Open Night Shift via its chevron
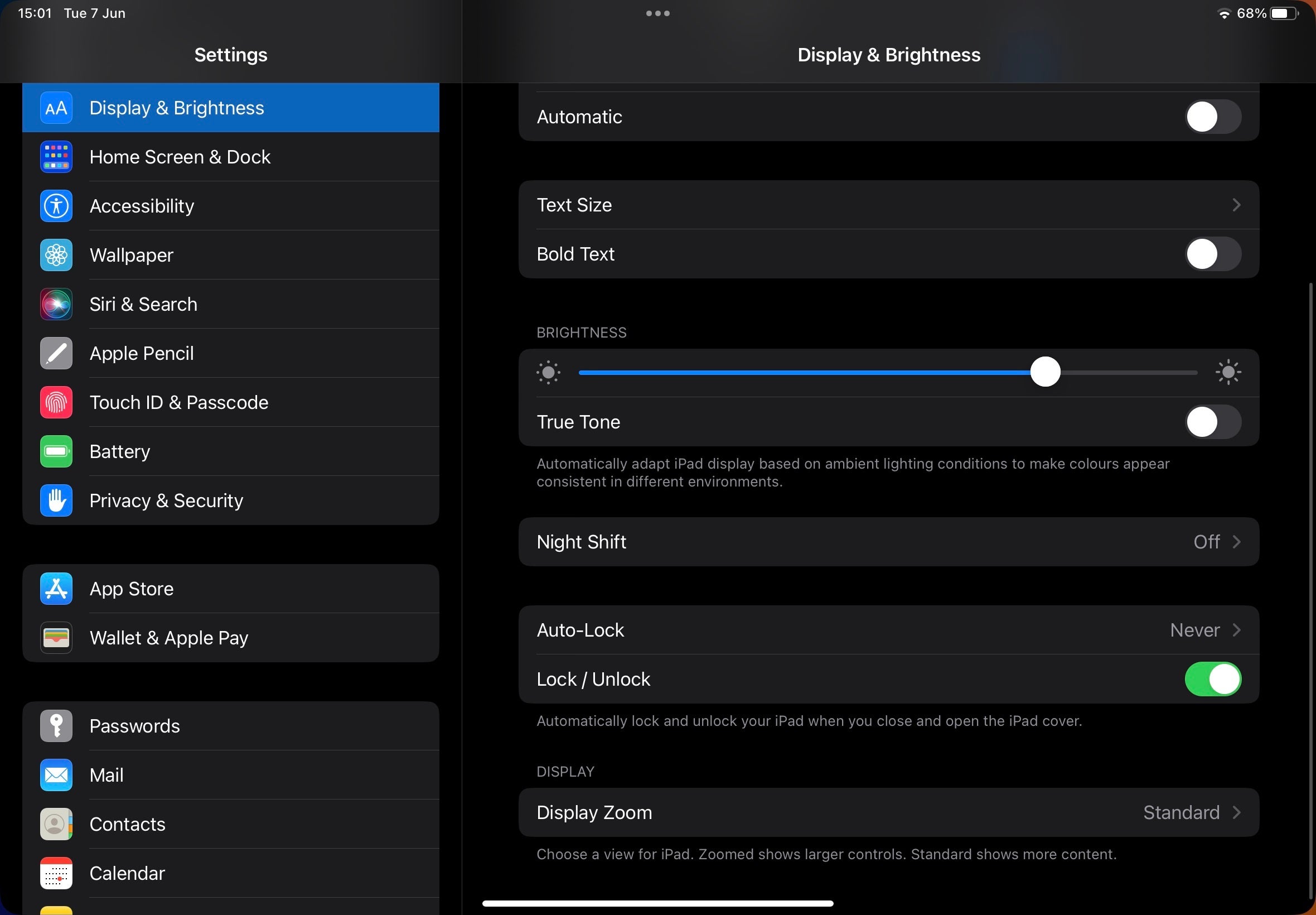This screenshot has height=915, width=1316. click(1236, 542)
